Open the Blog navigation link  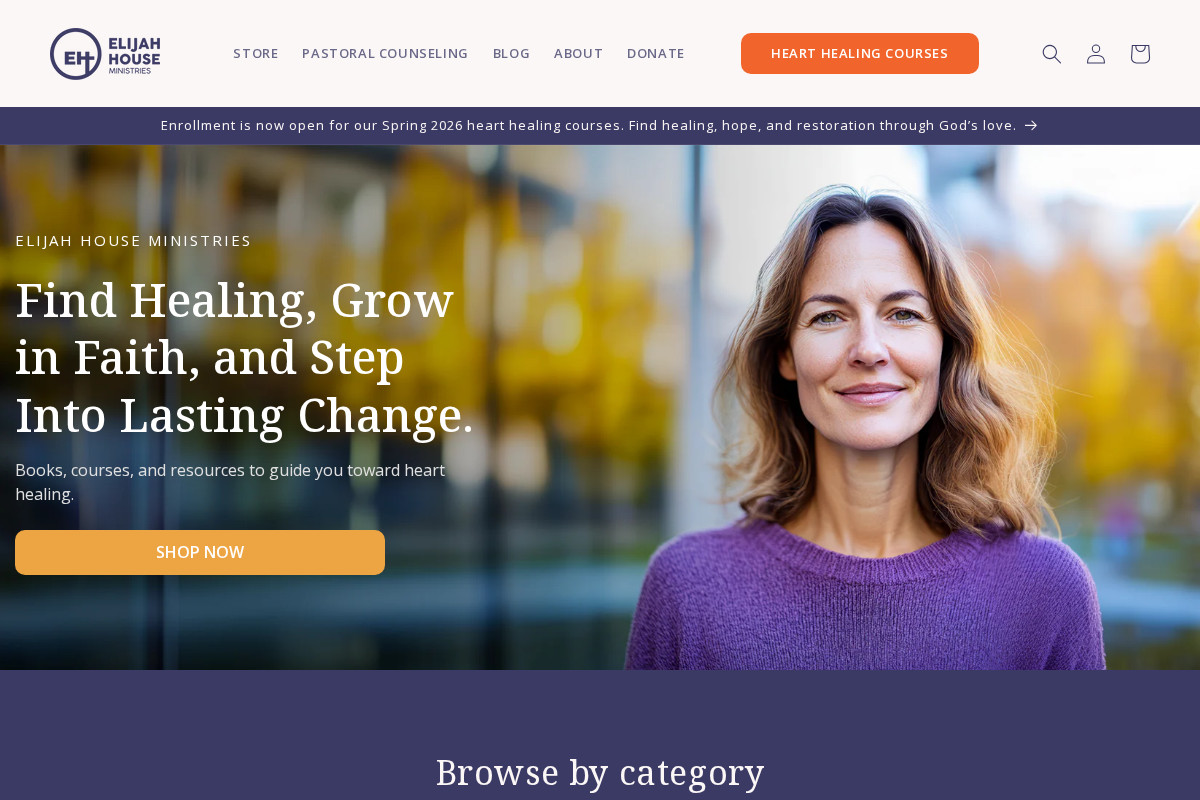(511, 54)
